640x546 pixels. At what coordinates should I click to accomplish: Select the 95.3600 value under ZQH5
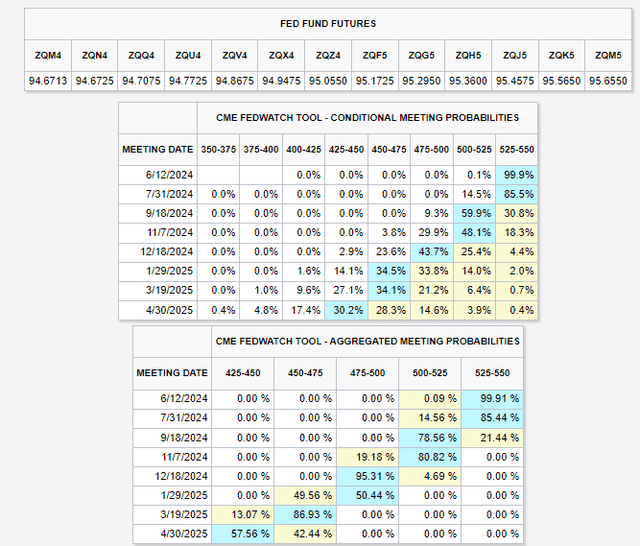point(468,81)
